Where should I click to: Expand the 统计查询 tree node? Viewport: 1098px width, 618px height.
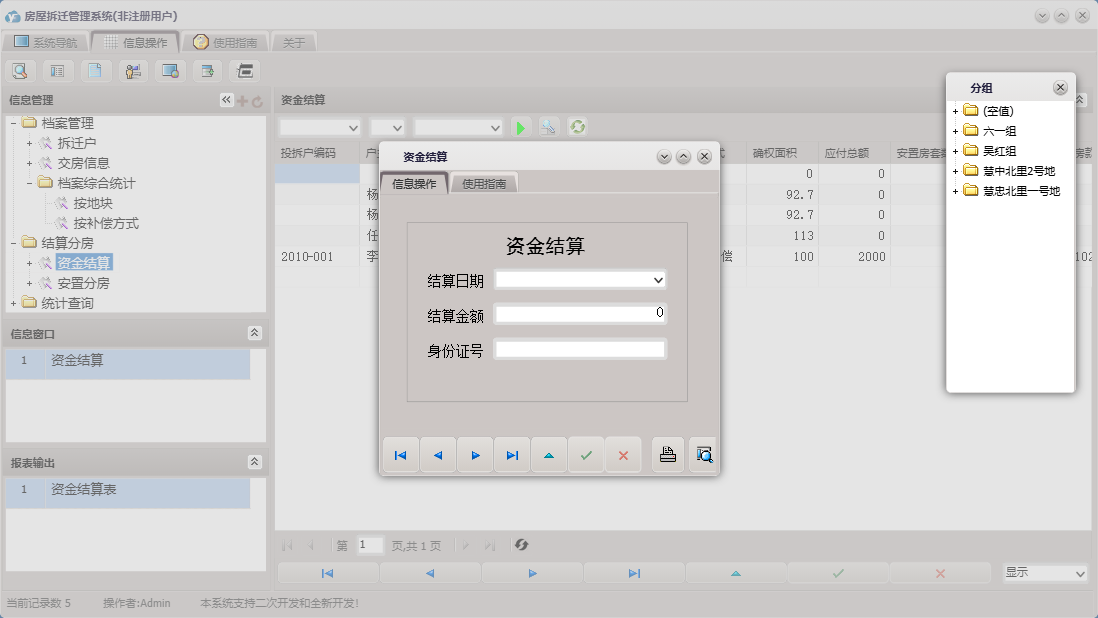(13, 303)
